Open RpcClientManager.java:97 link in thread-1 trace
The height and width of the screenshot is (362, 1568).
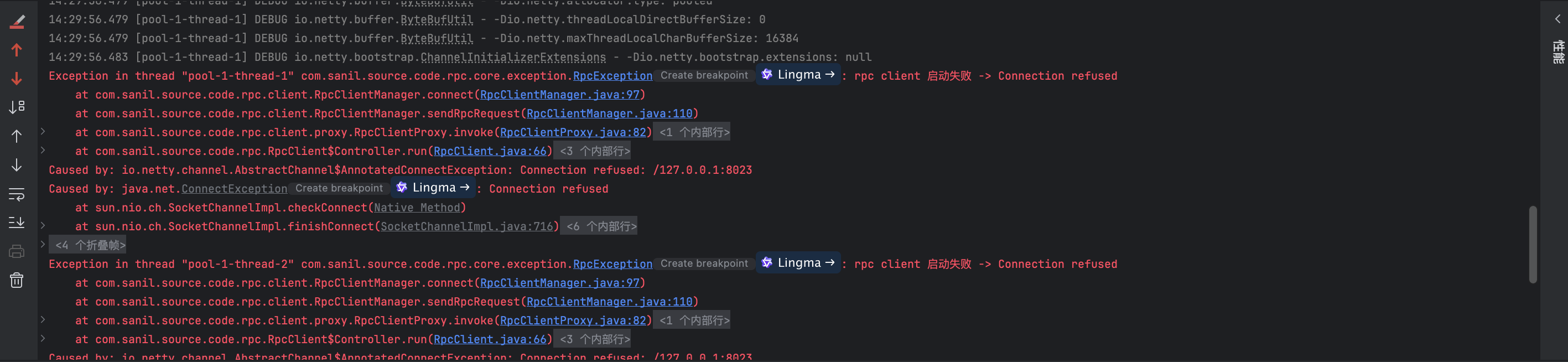(x=559, y=95)
